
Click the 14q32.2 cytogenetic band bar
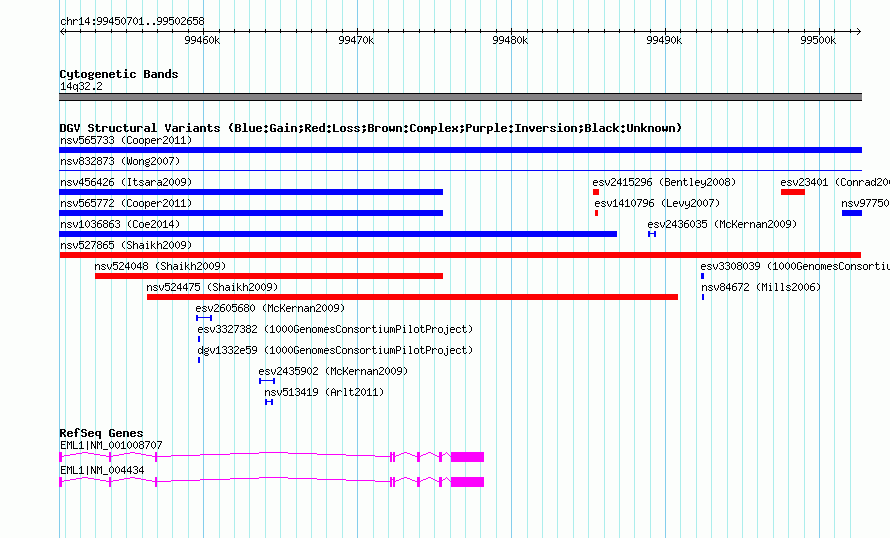(460, 97)
